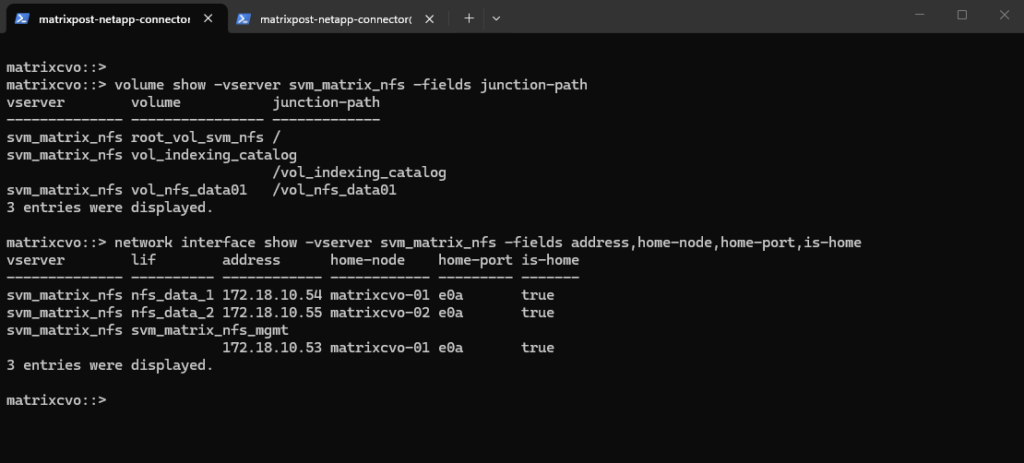The width and height of the screenshot is (1024, 463).
Task: Maximize the terminal window
Action: (x=962, y=15)
